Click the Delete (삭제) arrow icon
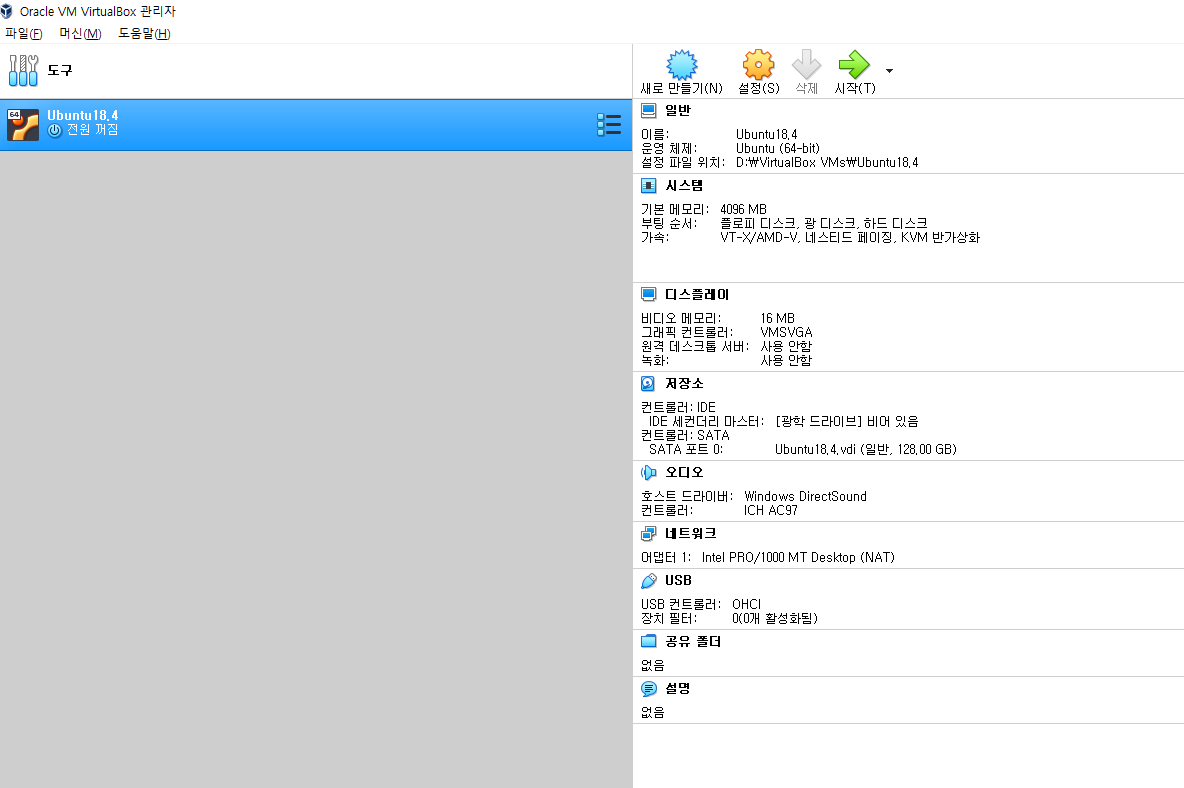This screenshot has width=1184, height=788. 806,65
